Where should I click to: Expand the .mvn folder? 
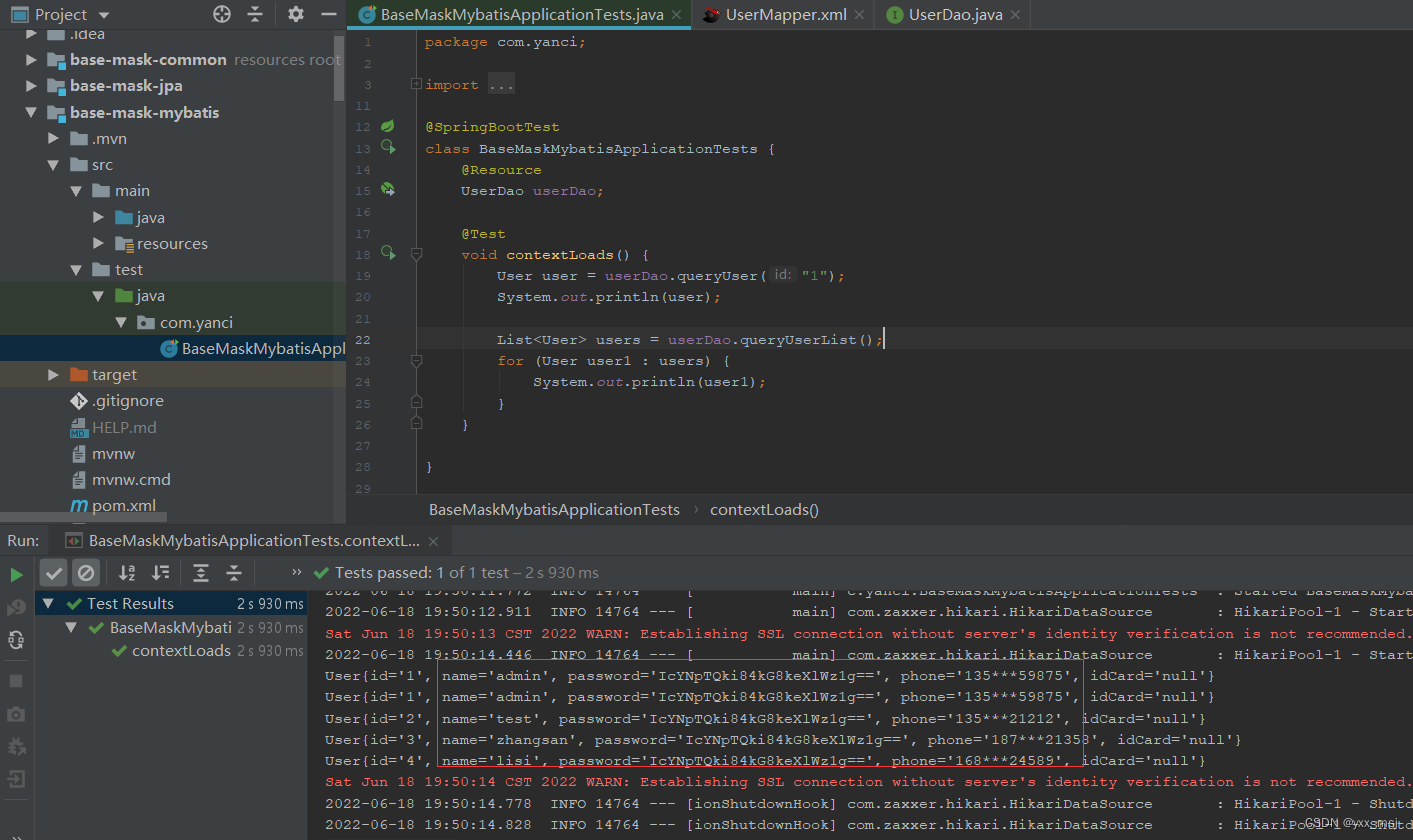coord(54,139)
